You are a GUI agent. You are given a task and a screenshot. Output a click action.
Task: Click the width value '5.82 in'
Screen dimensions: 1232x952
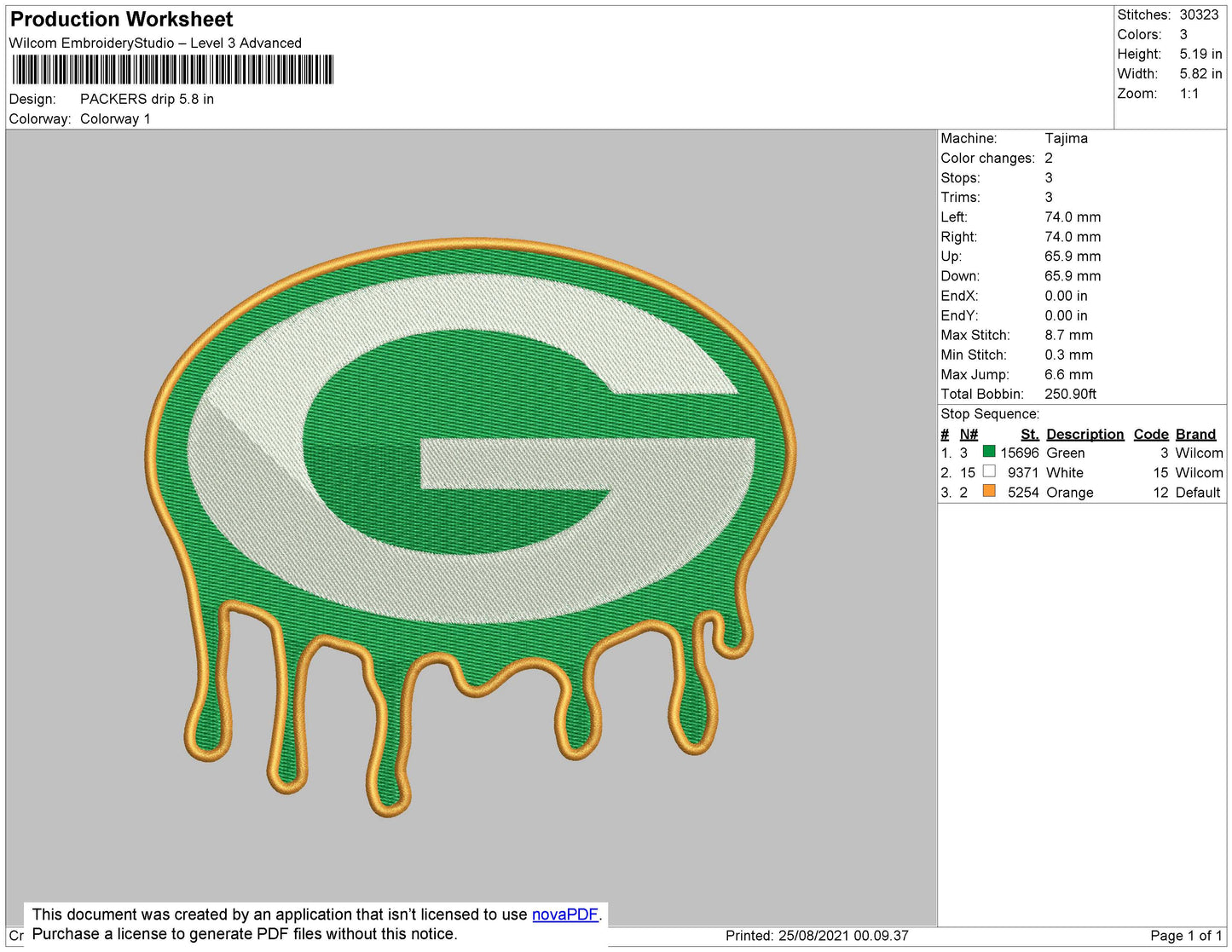[1200, 74]
